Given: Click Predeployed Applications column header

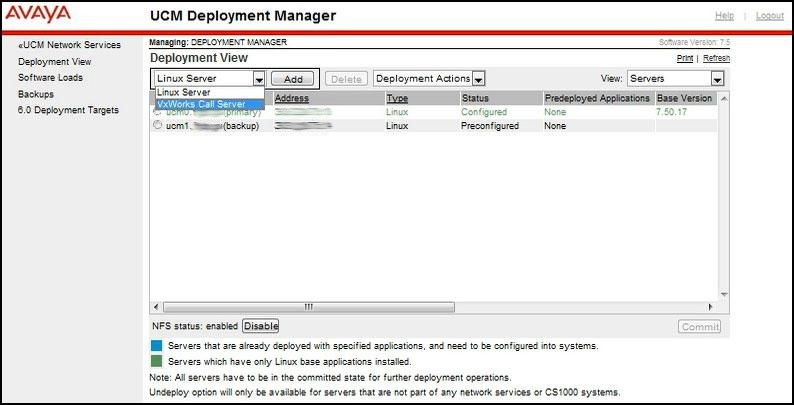Looking at the screenshot, I should tap(597, 98).
